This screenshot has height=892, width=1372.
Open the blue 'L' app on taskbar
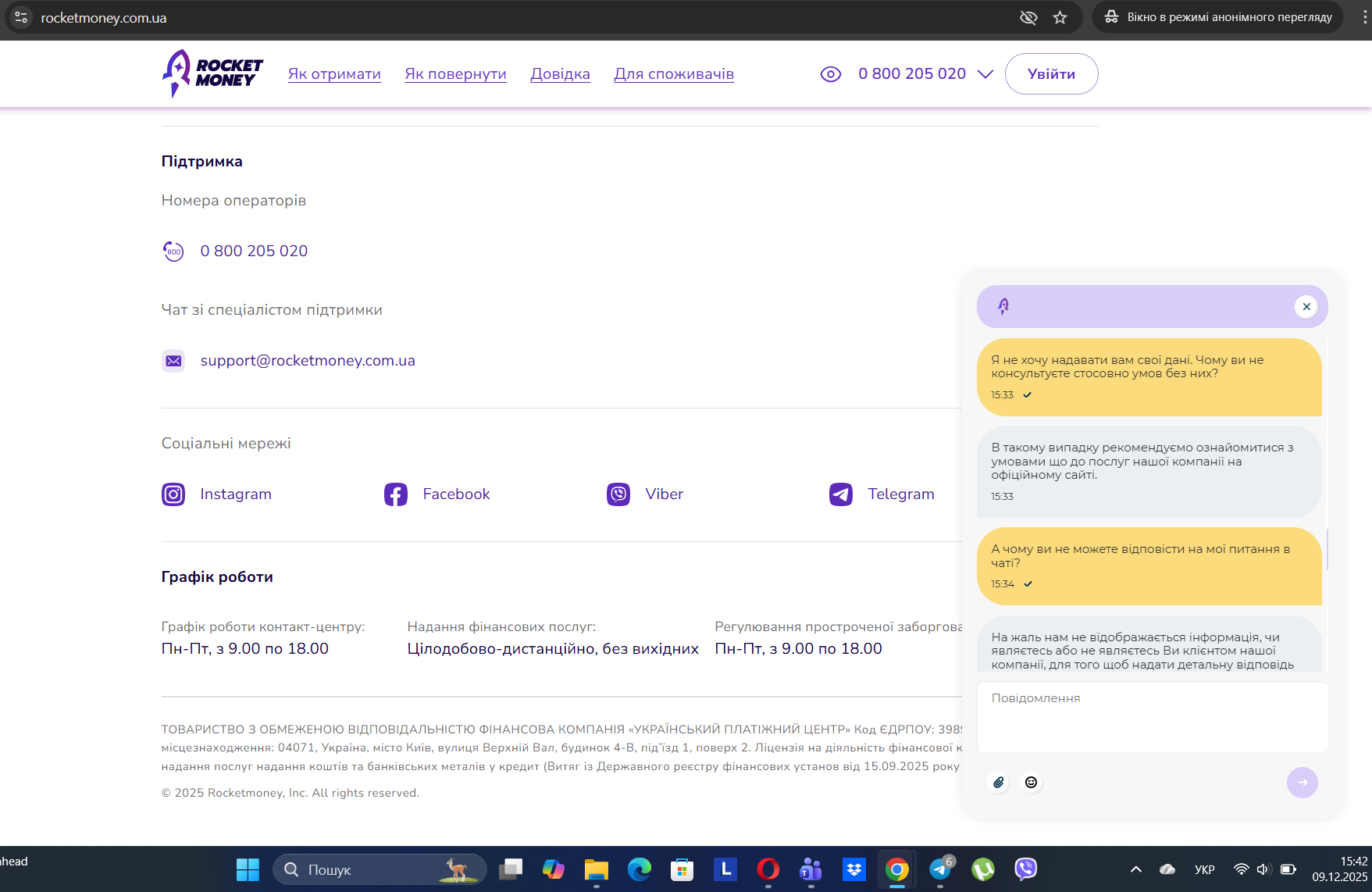(x=725, y=869)
